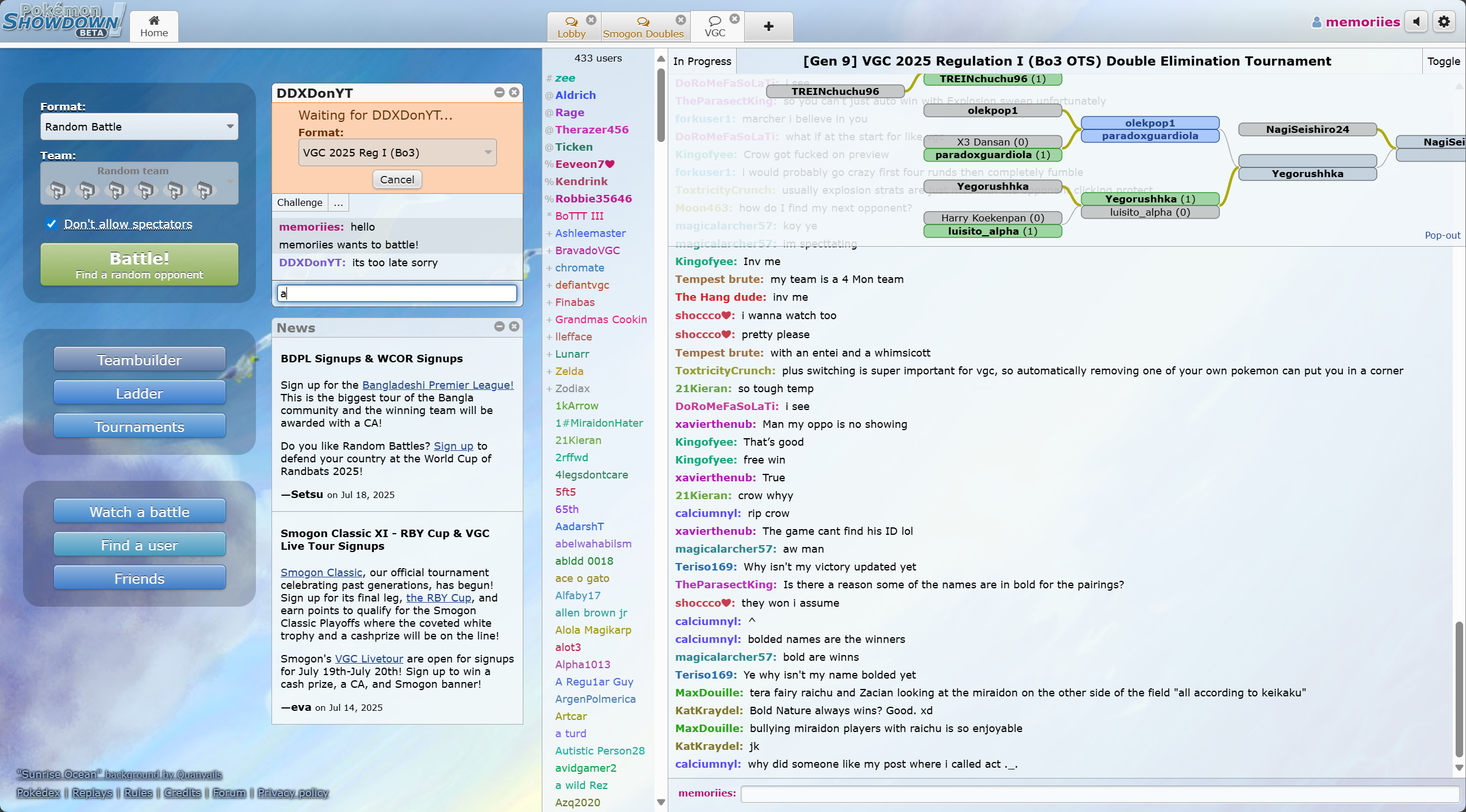This screenshot has width=1466, height=812.
Task: Open the Smogon Classic link
Action: (321, 572)
